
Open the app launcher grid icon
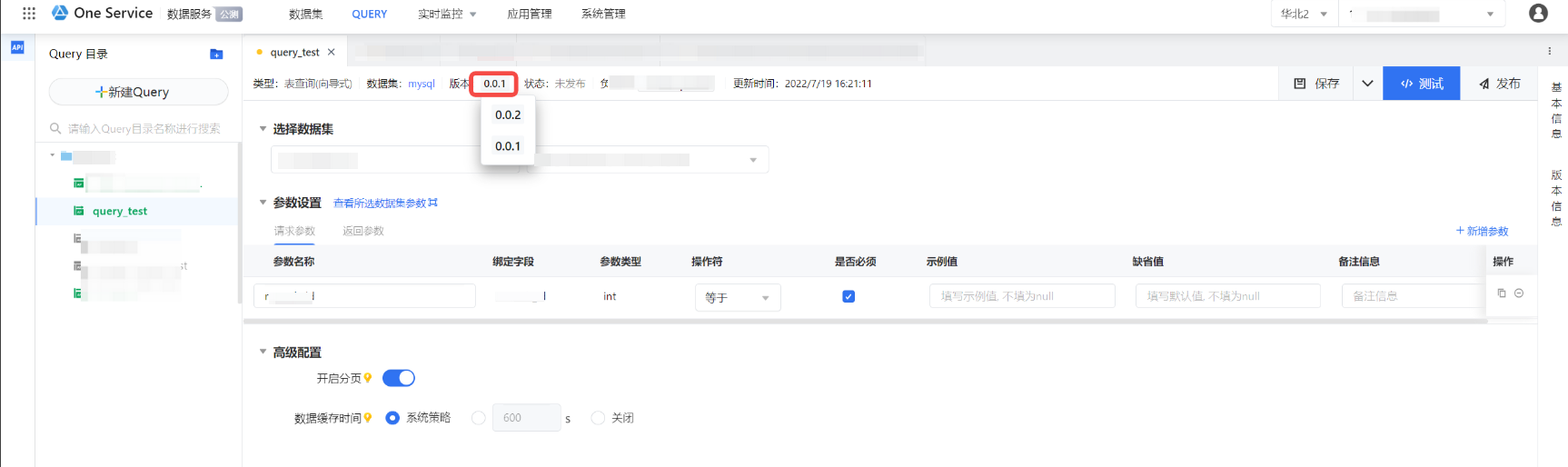tap(29, 14)
